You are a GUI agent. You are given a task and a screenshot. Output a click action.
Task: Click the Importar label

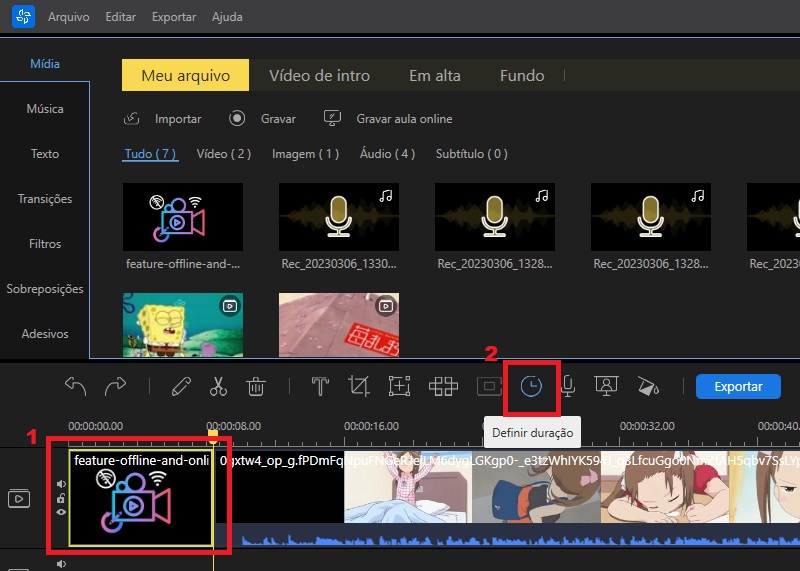178,119
